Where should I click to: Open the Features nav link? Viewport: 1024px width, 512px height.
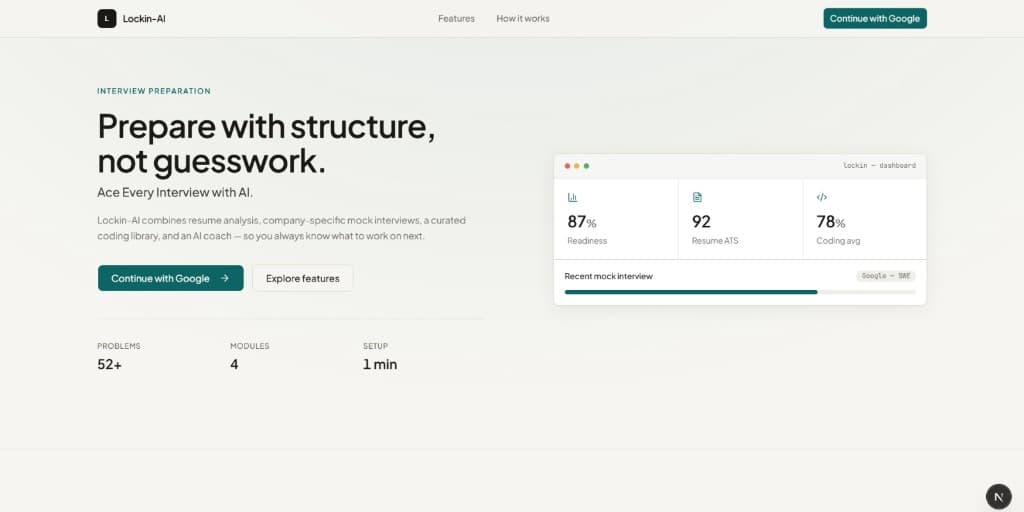click(456, 18)
